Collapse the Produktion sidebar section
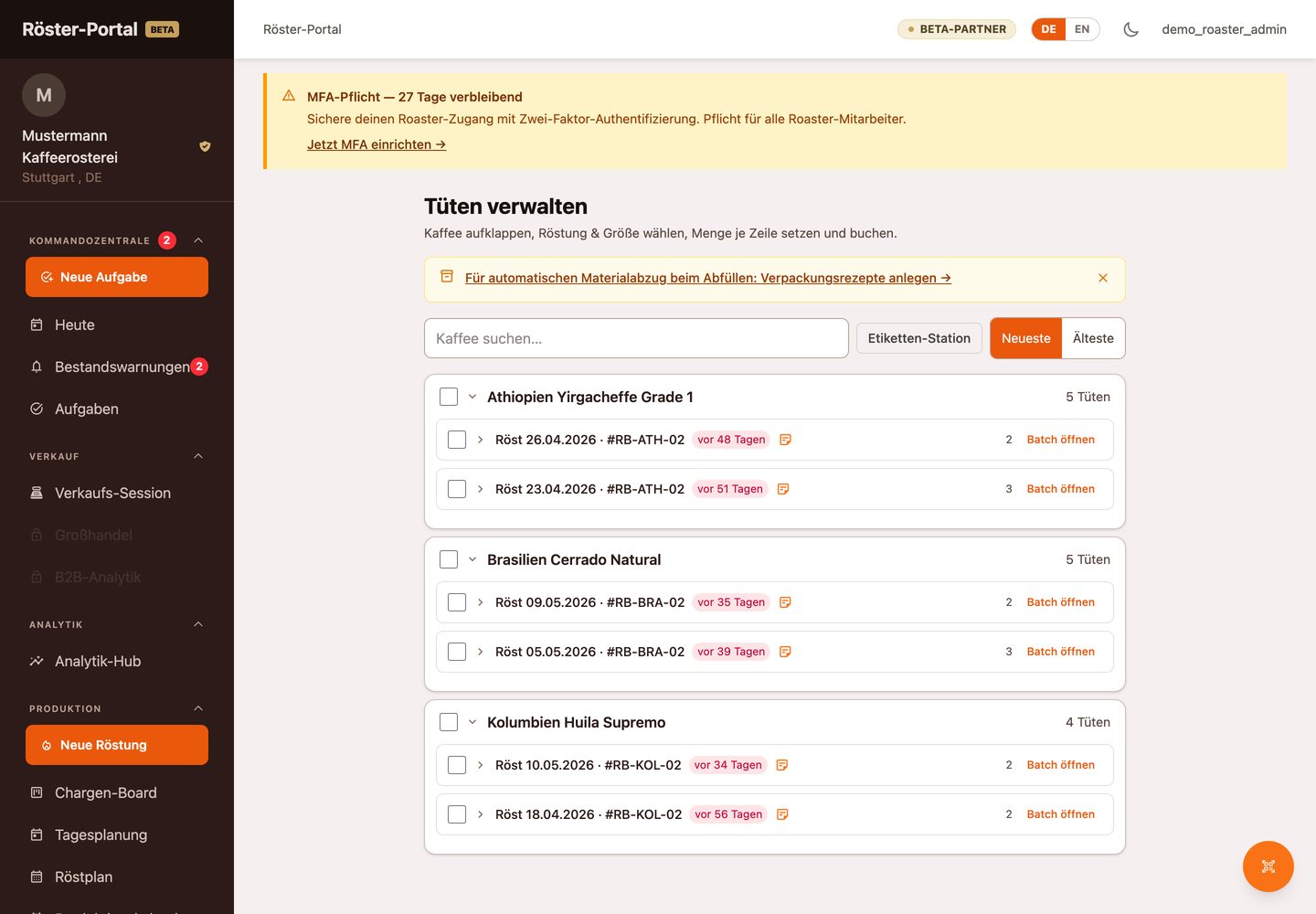 [x=198, y=708]
